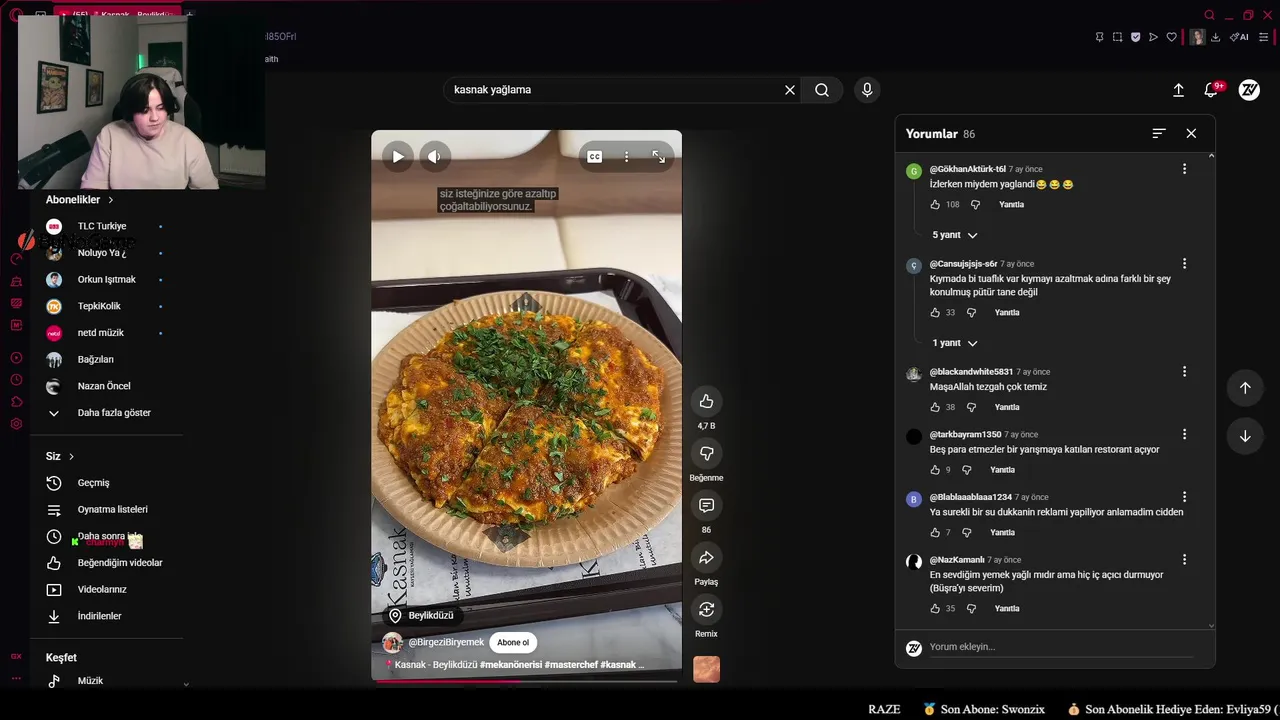Clear the search box text
Image resolution: width=1280 pixels, height=720 pixels.
789,90
